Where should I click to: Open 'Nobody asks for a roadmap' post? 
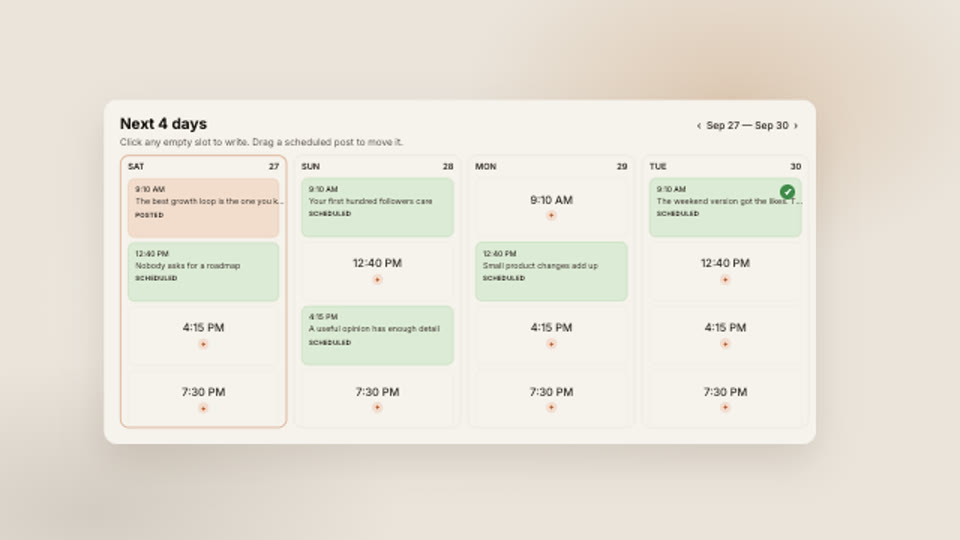coord(203,271)
